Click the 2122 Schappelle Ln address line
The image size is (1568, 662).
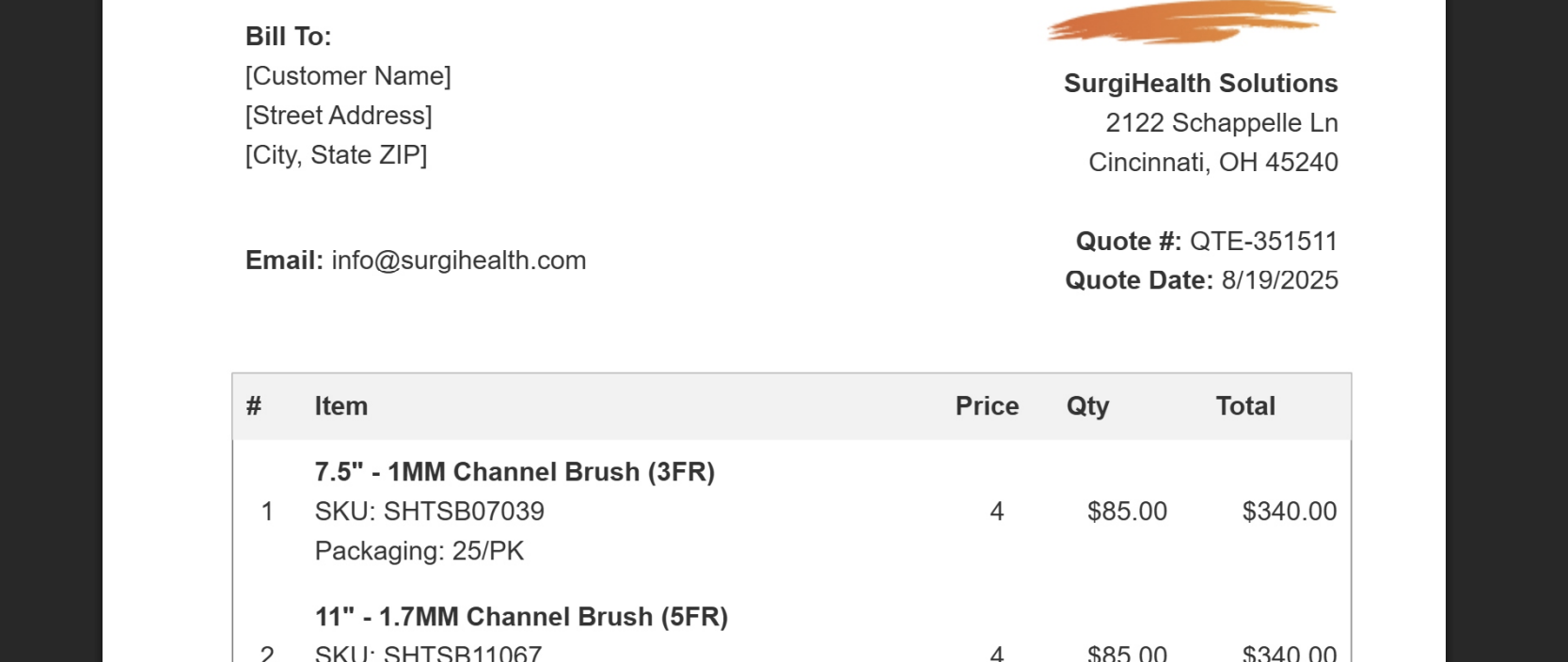coord(1222,123)
